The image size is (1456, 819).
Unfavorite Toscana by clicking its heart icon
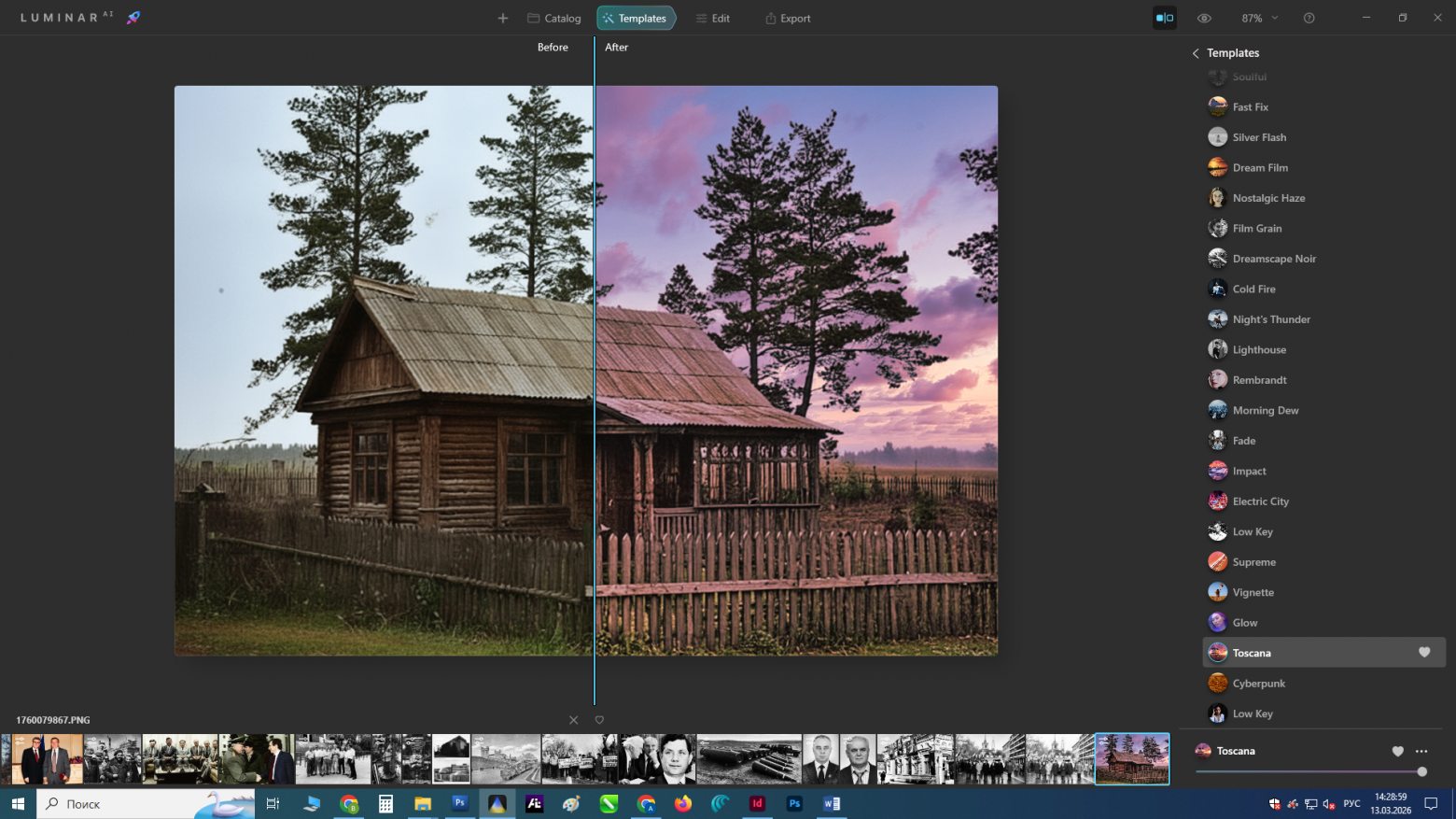(x=1423, y=652)
